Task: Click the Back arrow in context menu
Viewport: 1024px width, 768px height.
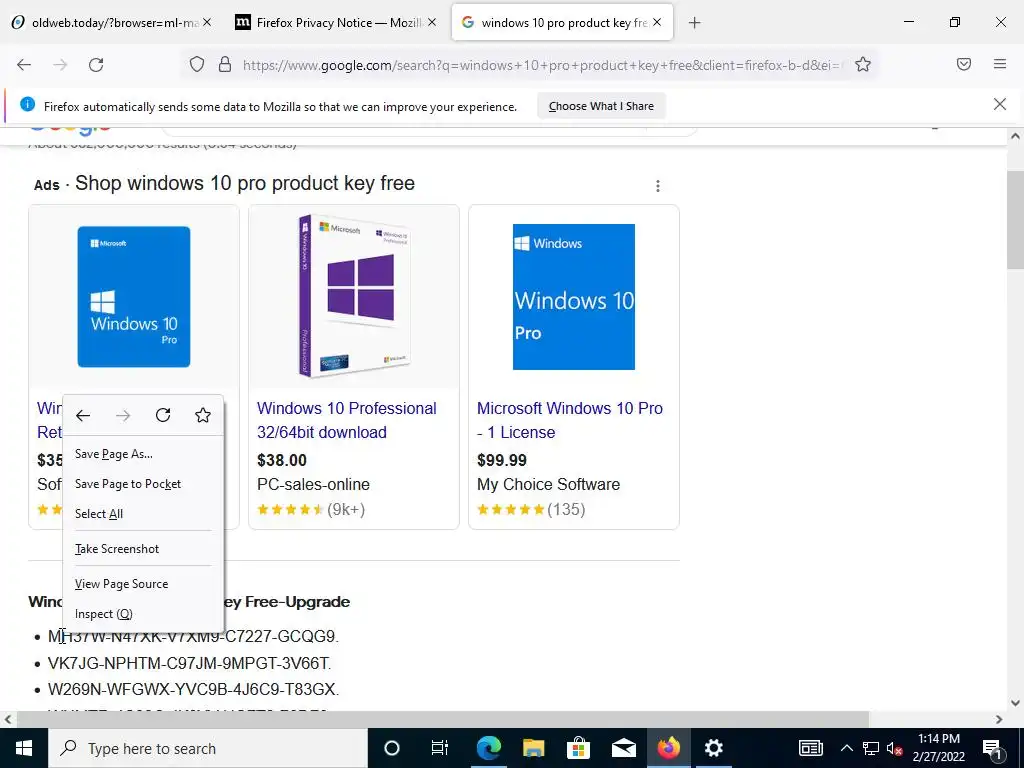Action: 83,415
